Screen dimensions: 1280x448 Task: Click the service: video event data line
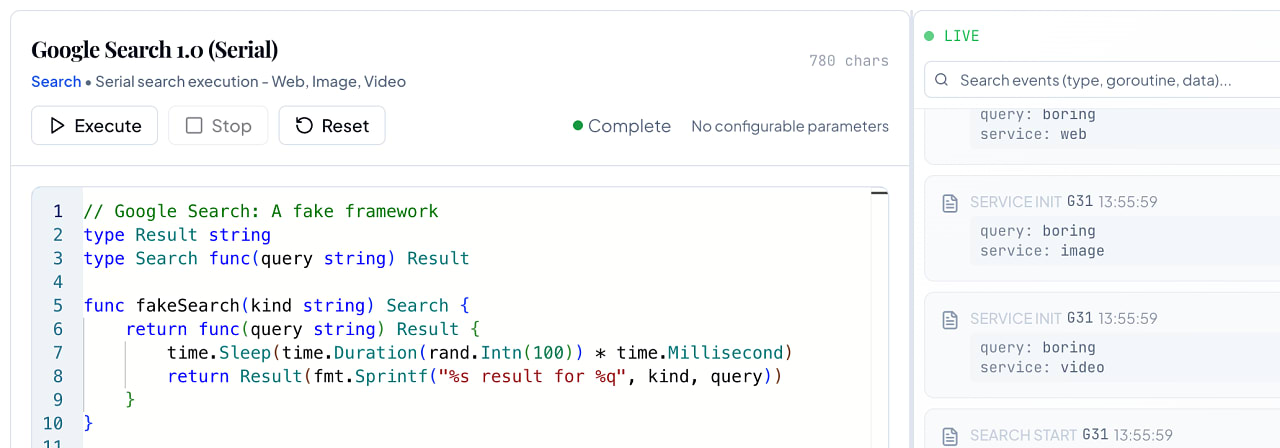pyautogui.click(x=1042, y=367)
